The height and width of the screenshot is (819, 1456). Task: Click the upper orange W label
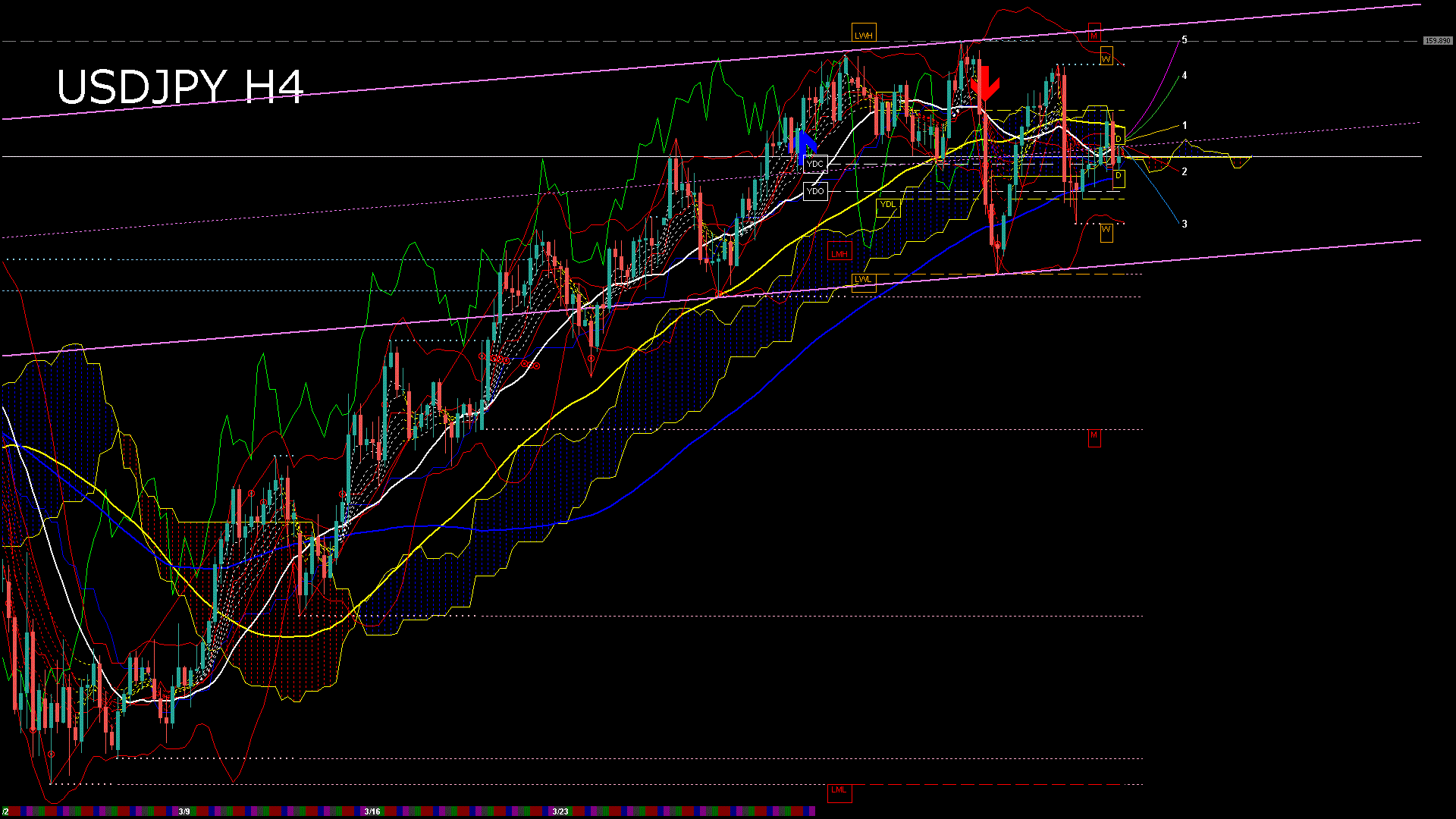(x=1106, y=58)
